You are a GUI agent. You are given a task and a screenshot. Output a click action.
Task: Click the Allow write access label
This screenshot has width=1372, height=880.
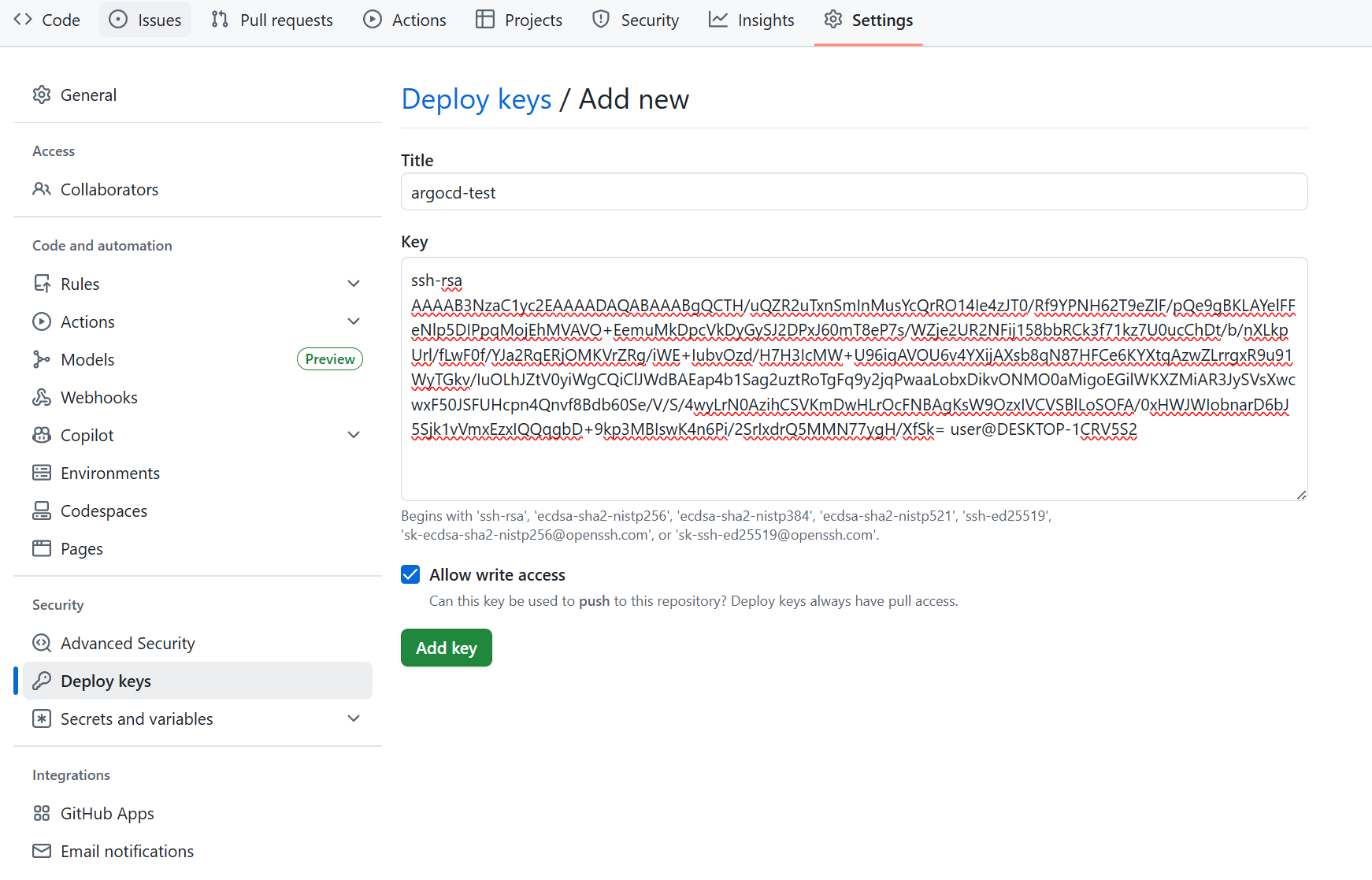pyautogui.click(x=497, y=575)
